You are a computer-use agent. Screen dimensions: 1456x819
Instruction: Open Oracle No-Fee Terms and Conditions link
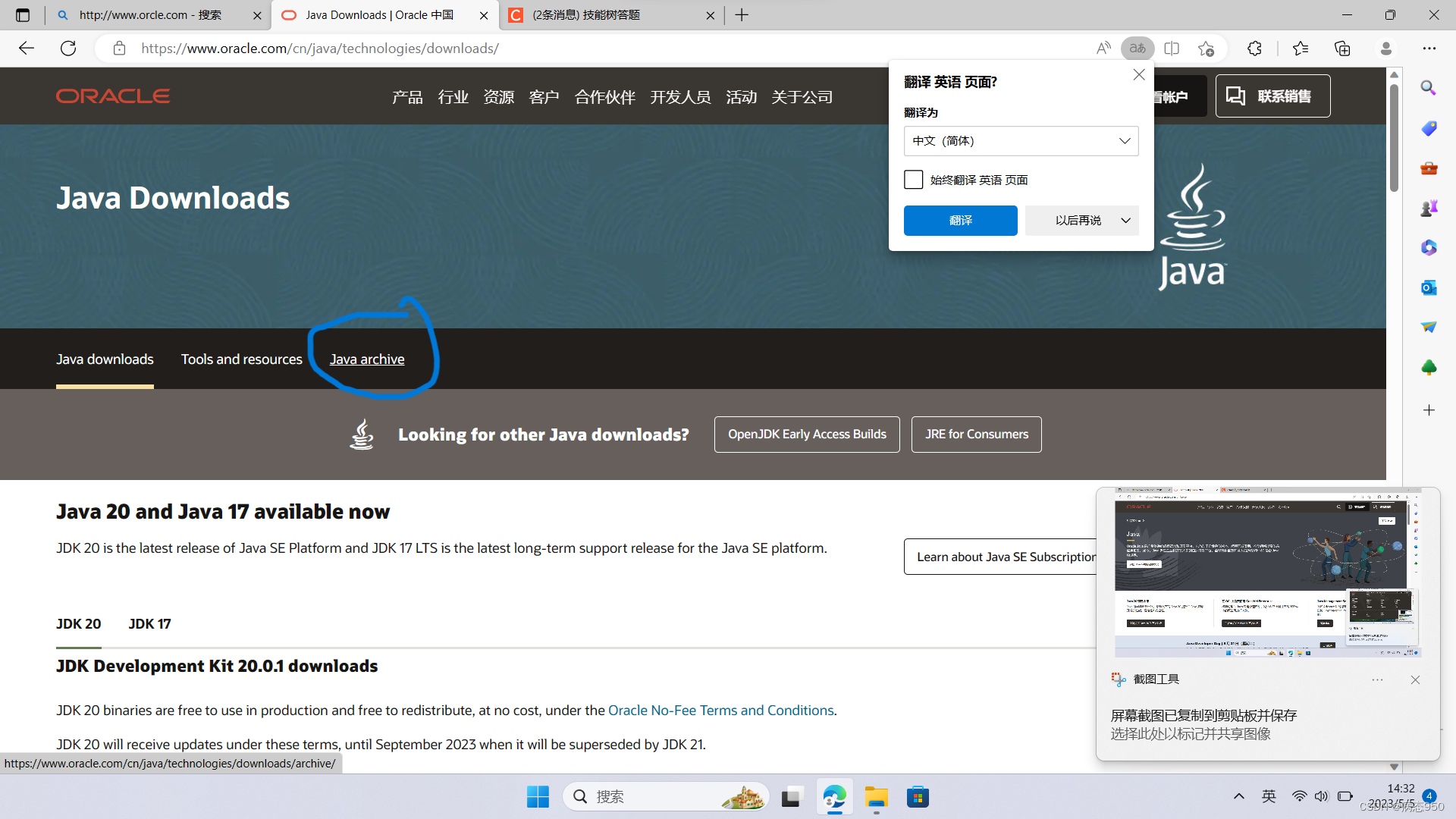(720, 711)
